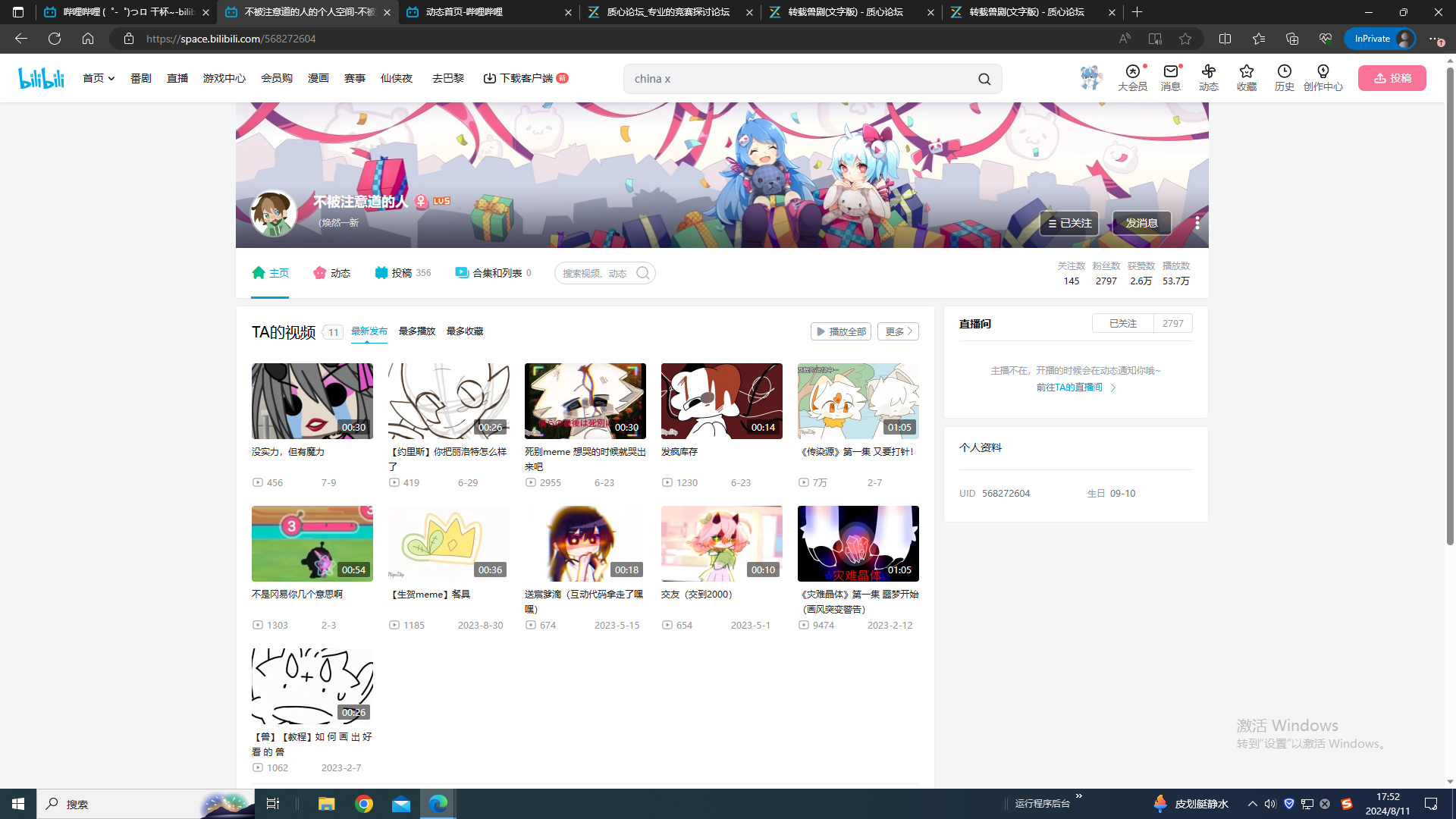
Task: Sort videos by 最多收藏
Action: click(x=464, y=331)
